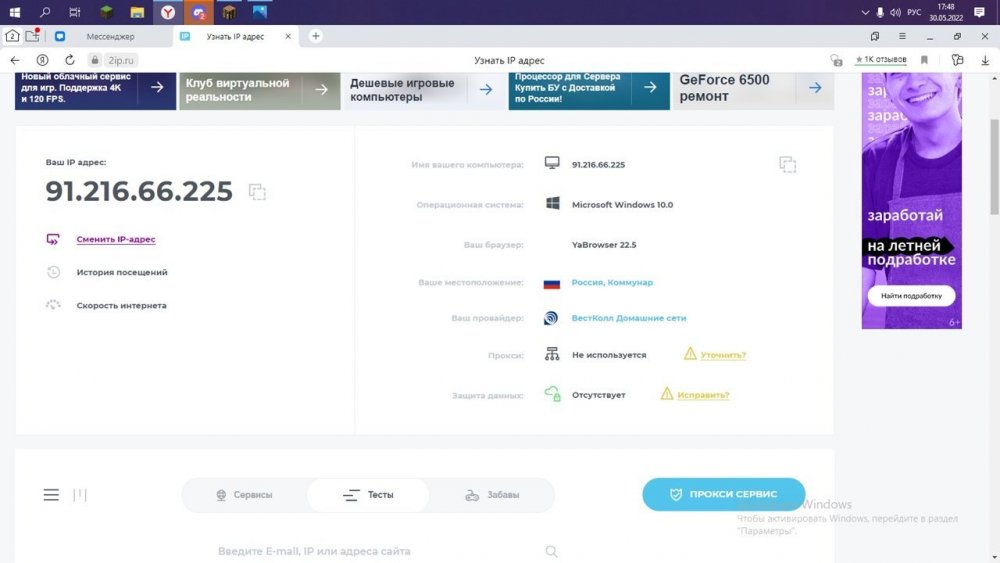This screenshot has height=563, width=1000.
Task: Click the Найти подработку ad button
Action: pyautogui.click(x=911, y=296)
